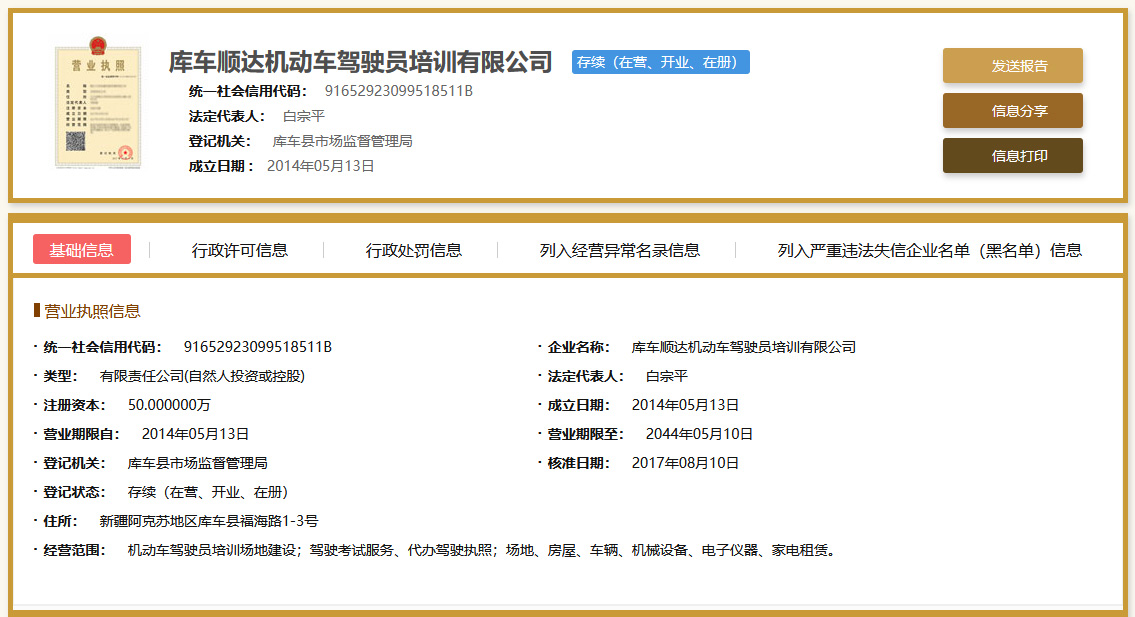Click the 营业期限自 date 2014年05月13日
1135x617 pixels.
[195, 434]
